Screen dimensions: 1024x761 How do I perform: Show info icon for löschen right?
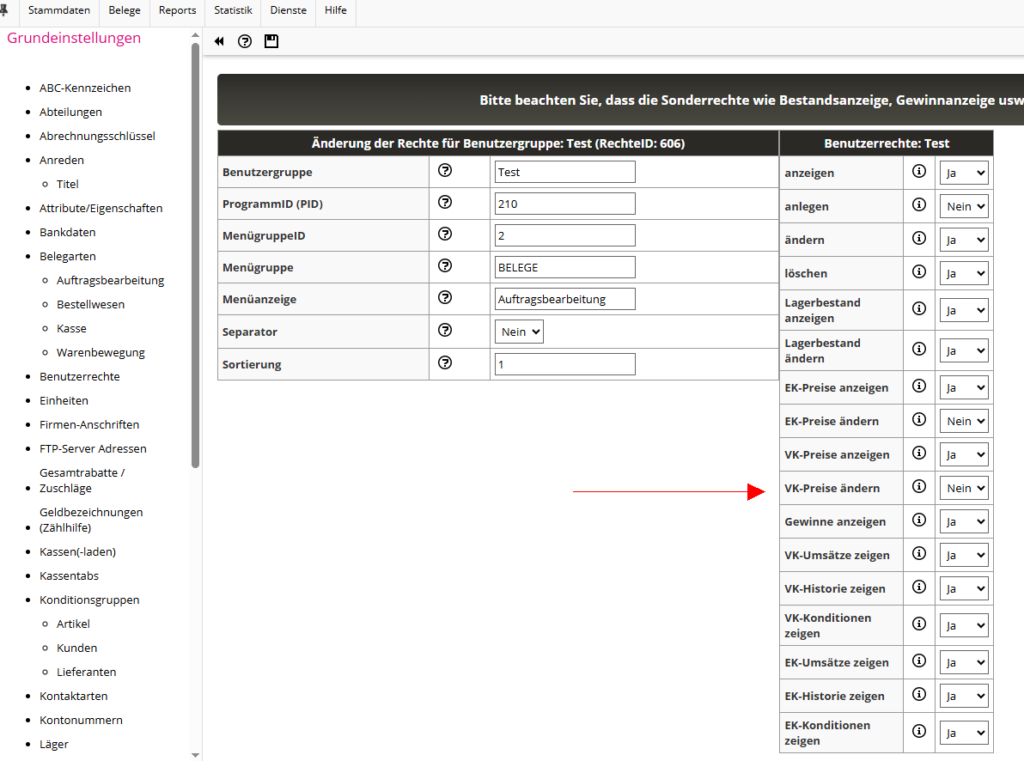coord(919,271)
